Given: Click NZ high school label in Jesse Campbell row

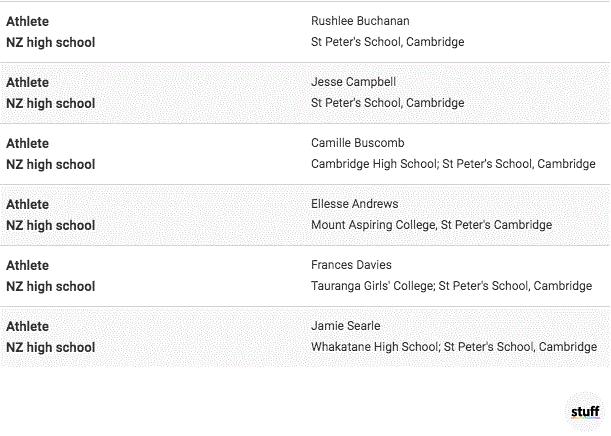Looking at the screenshot, I should pos(50,103).
